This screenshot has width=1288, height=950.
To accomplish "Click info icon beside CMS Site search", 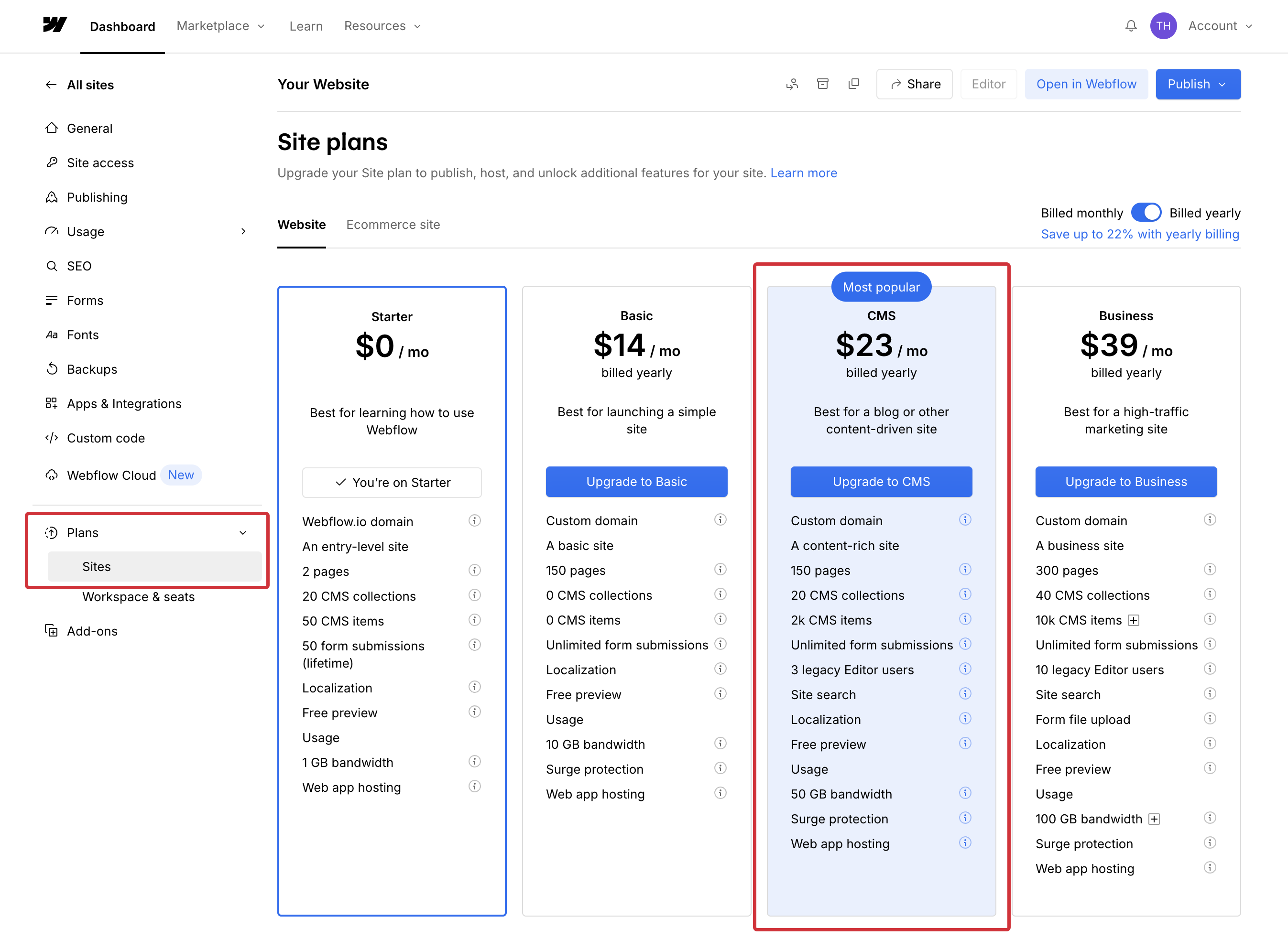I will pyautogui.click(x=965, y=693).
